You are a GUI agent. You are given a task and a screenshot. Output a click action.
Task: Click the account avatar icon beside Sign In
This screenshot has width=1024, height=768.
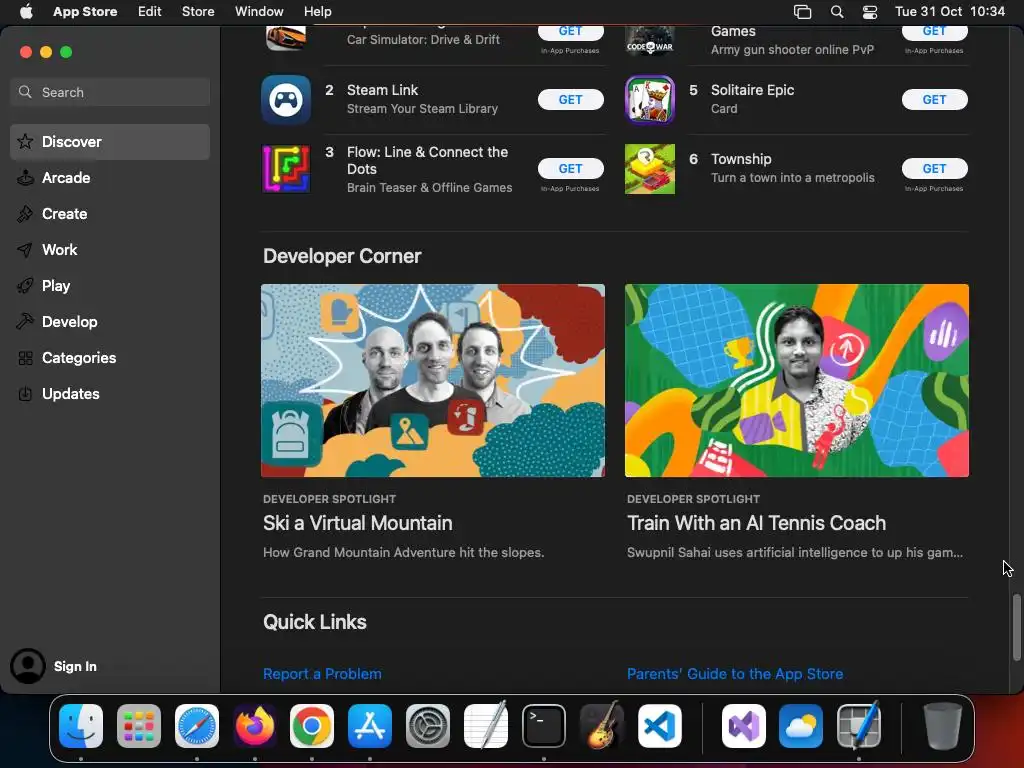[27, 666]
